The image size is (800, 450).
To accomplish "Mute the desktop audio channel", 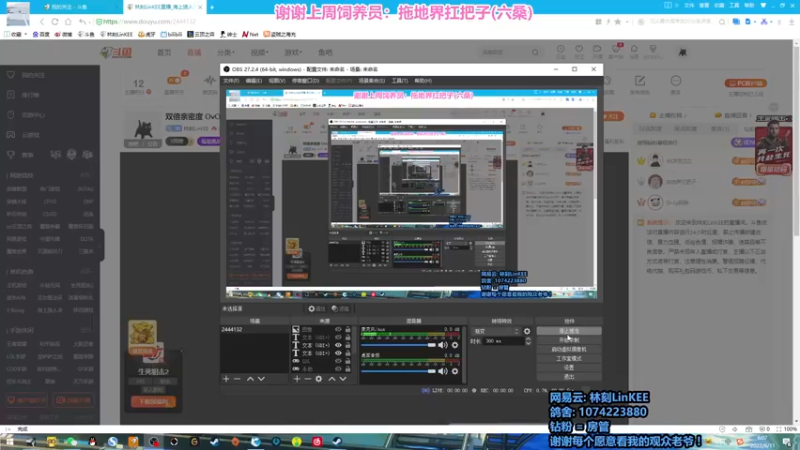I will [x=443, y=371].
